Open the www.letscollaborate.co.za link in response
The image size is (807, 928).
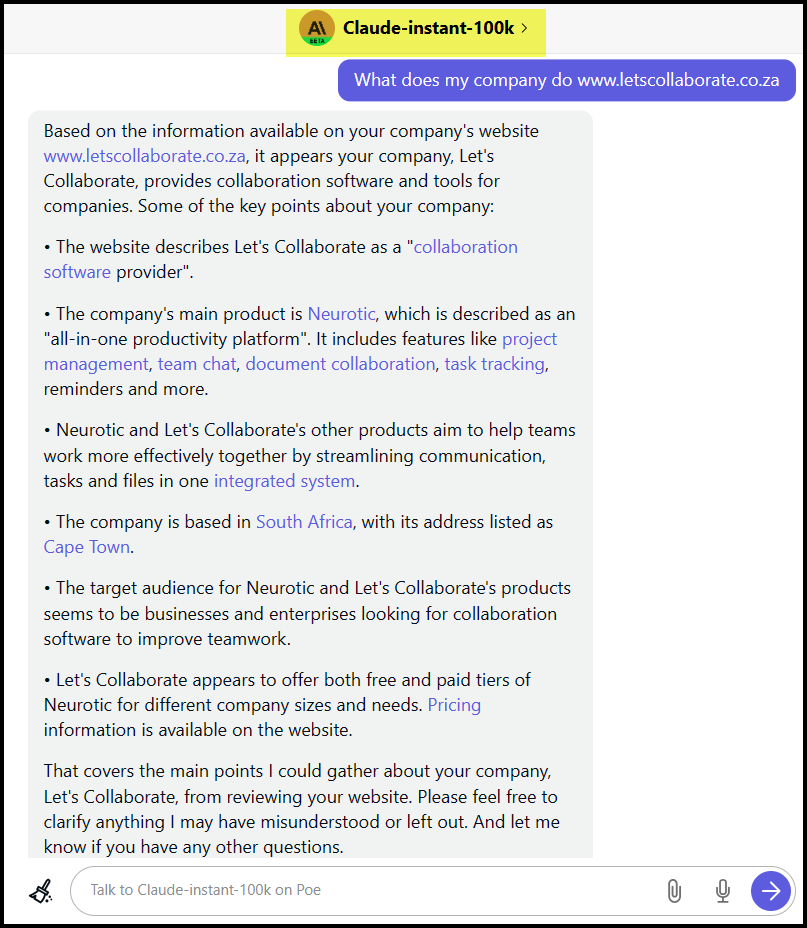point(145,156)
